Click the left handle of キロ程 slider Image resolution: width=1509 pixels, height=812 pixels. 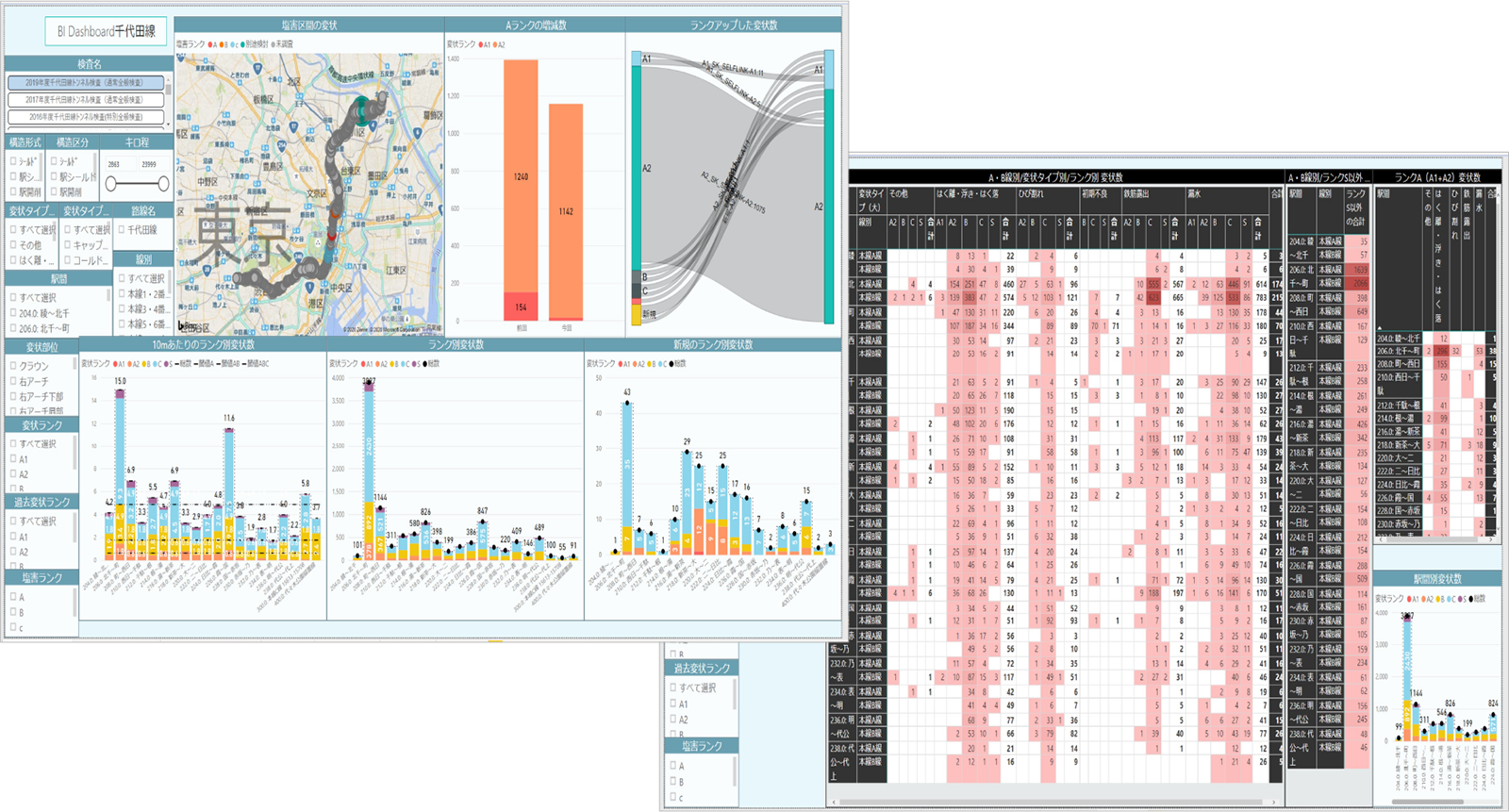[112, 184]
